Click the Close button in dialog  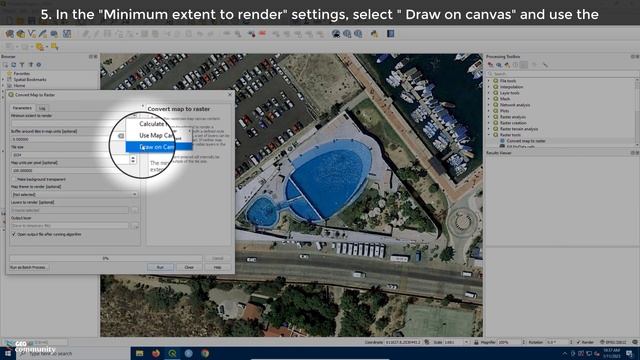189,267
